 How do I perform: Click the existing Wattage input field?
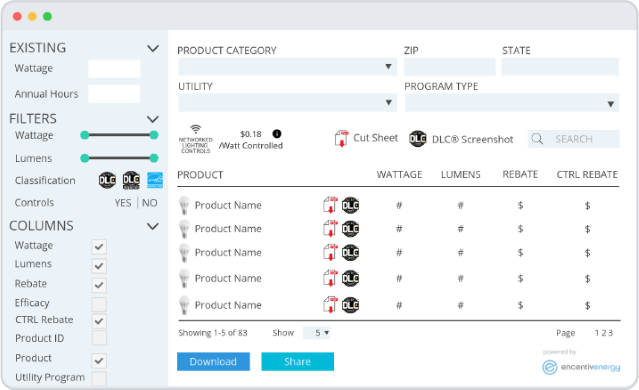coord(114,68)
